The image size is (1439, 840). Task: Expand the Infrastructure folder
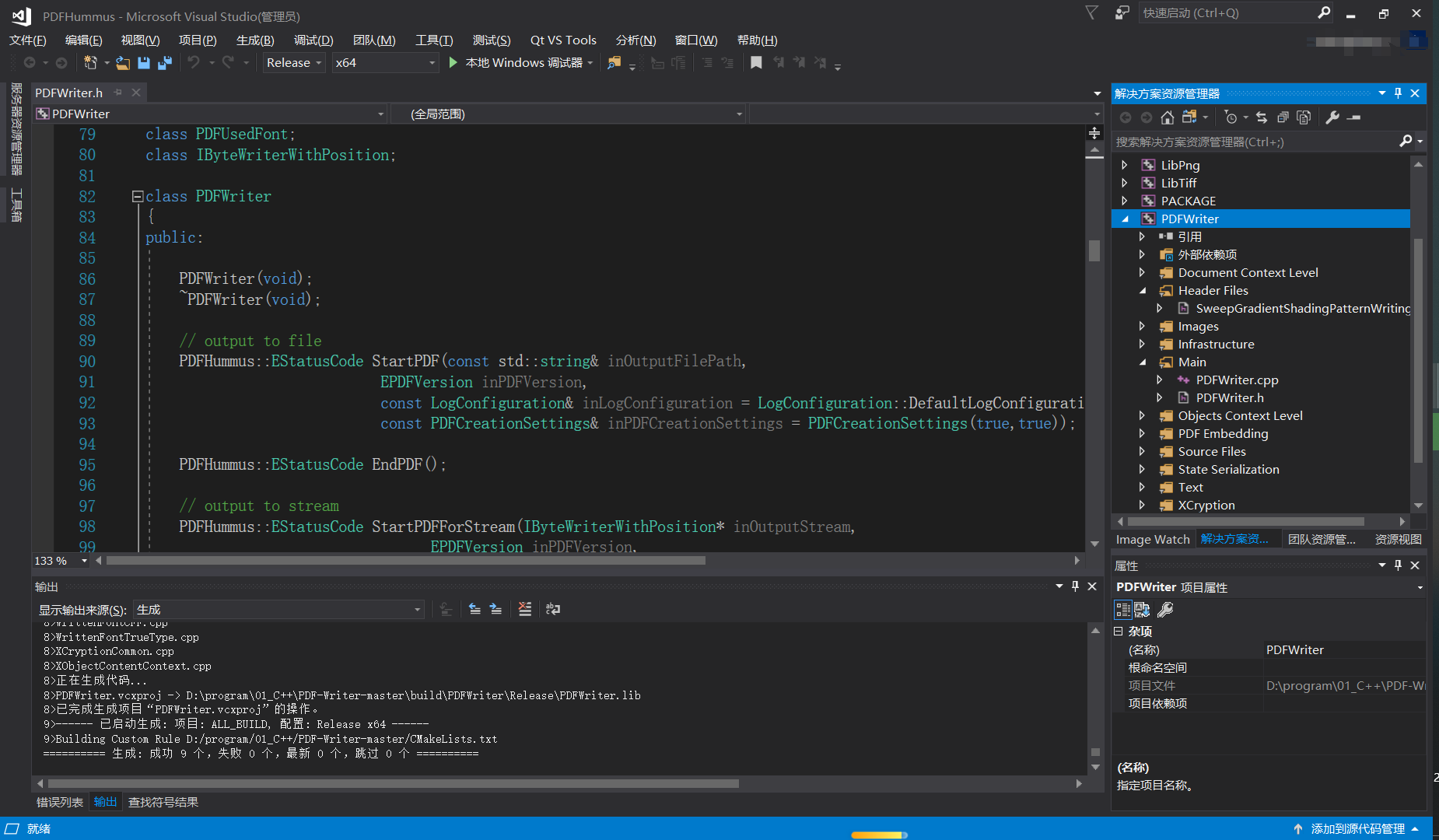pos(1142,344)
